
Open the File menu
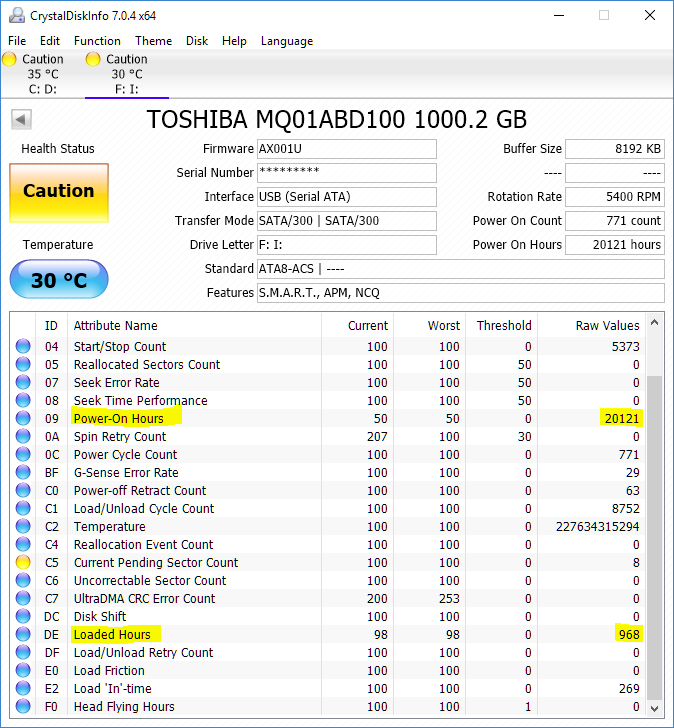coord(17,41)
